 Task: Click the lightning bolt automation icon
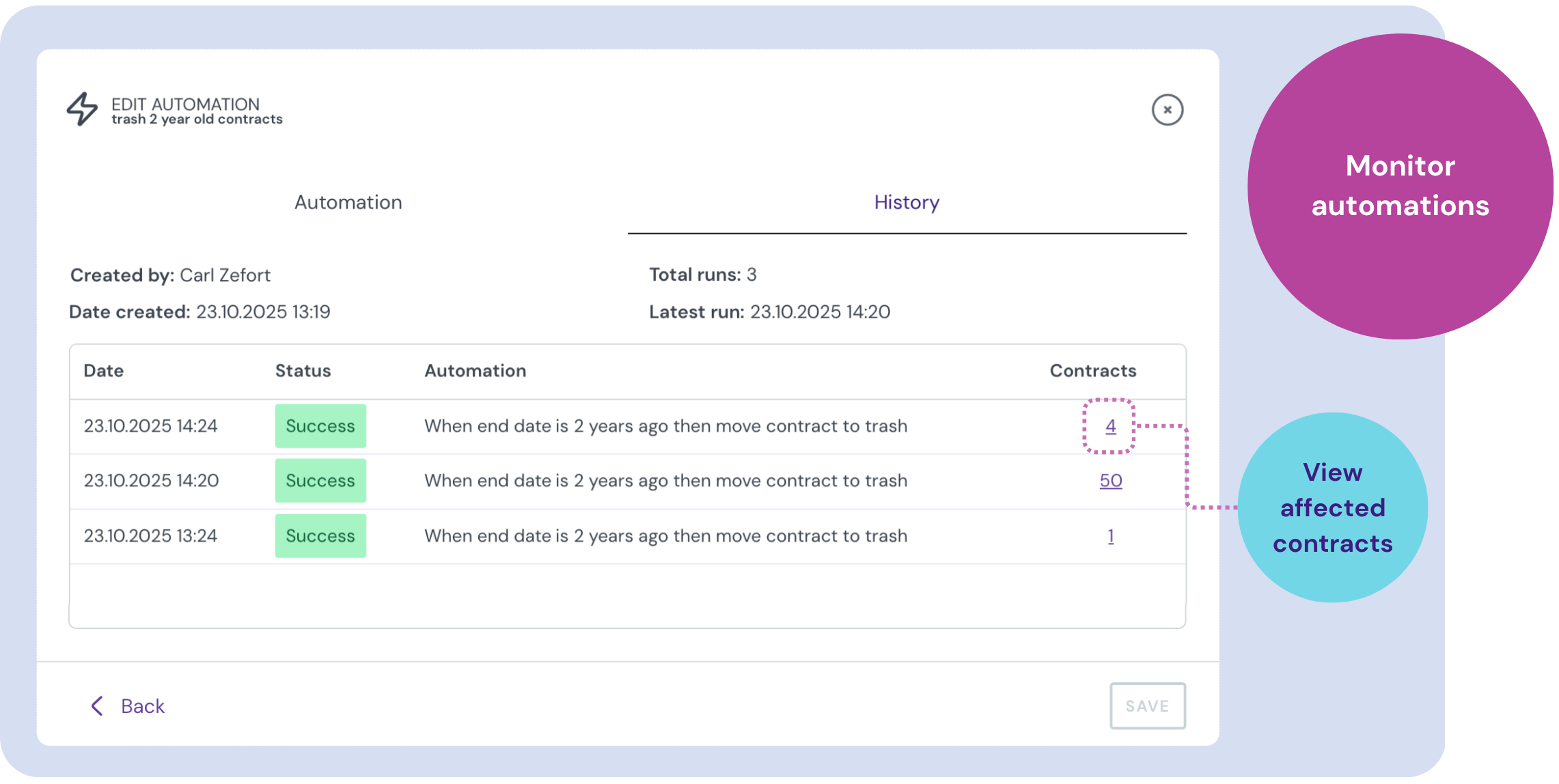[x=81, y=110]
